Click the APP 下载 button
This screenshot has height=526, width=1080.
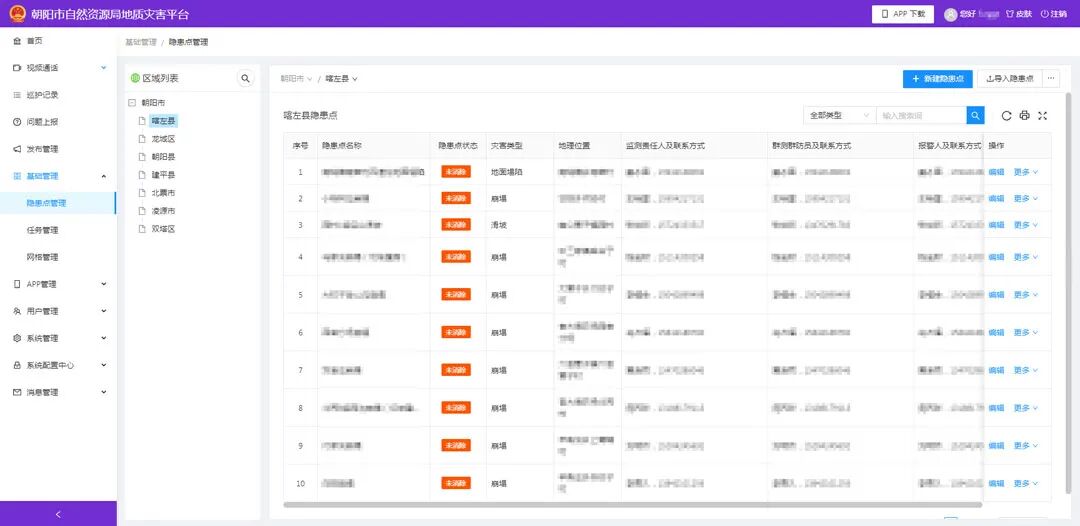[x=902, y=14]
